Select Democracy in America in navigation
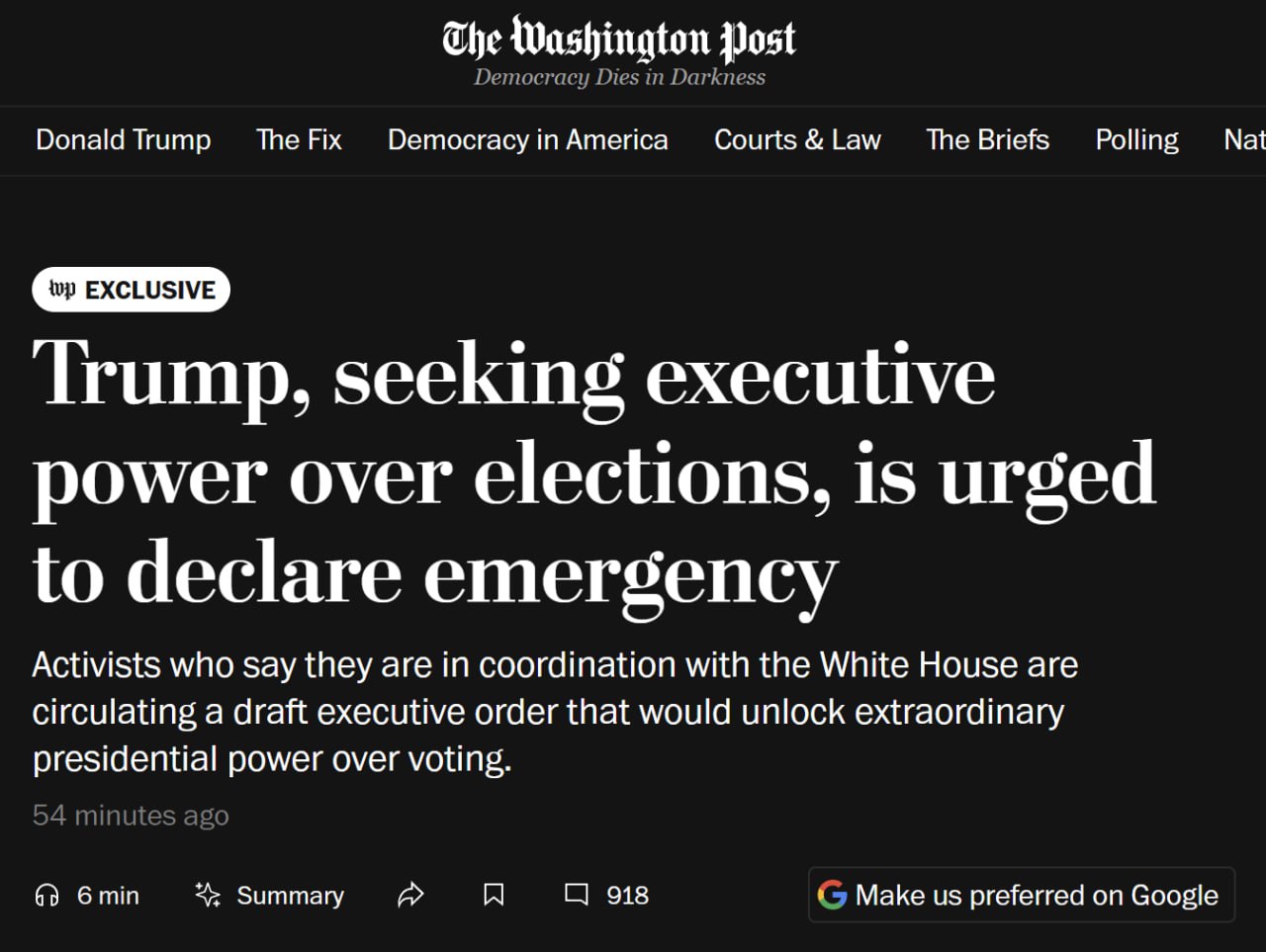 pyautogui.click(x=528, y=140)
